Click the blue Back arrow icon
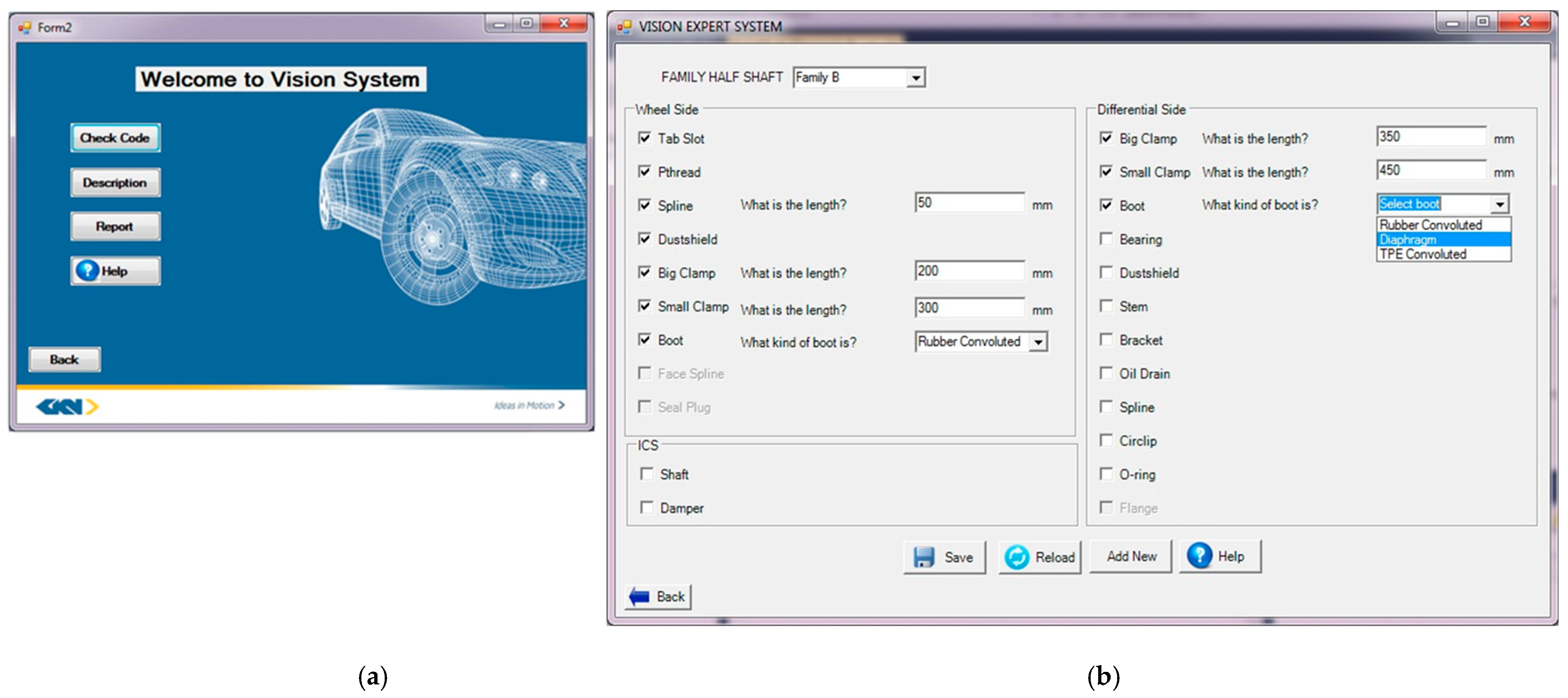The image size is (1568, 698). 638,596
